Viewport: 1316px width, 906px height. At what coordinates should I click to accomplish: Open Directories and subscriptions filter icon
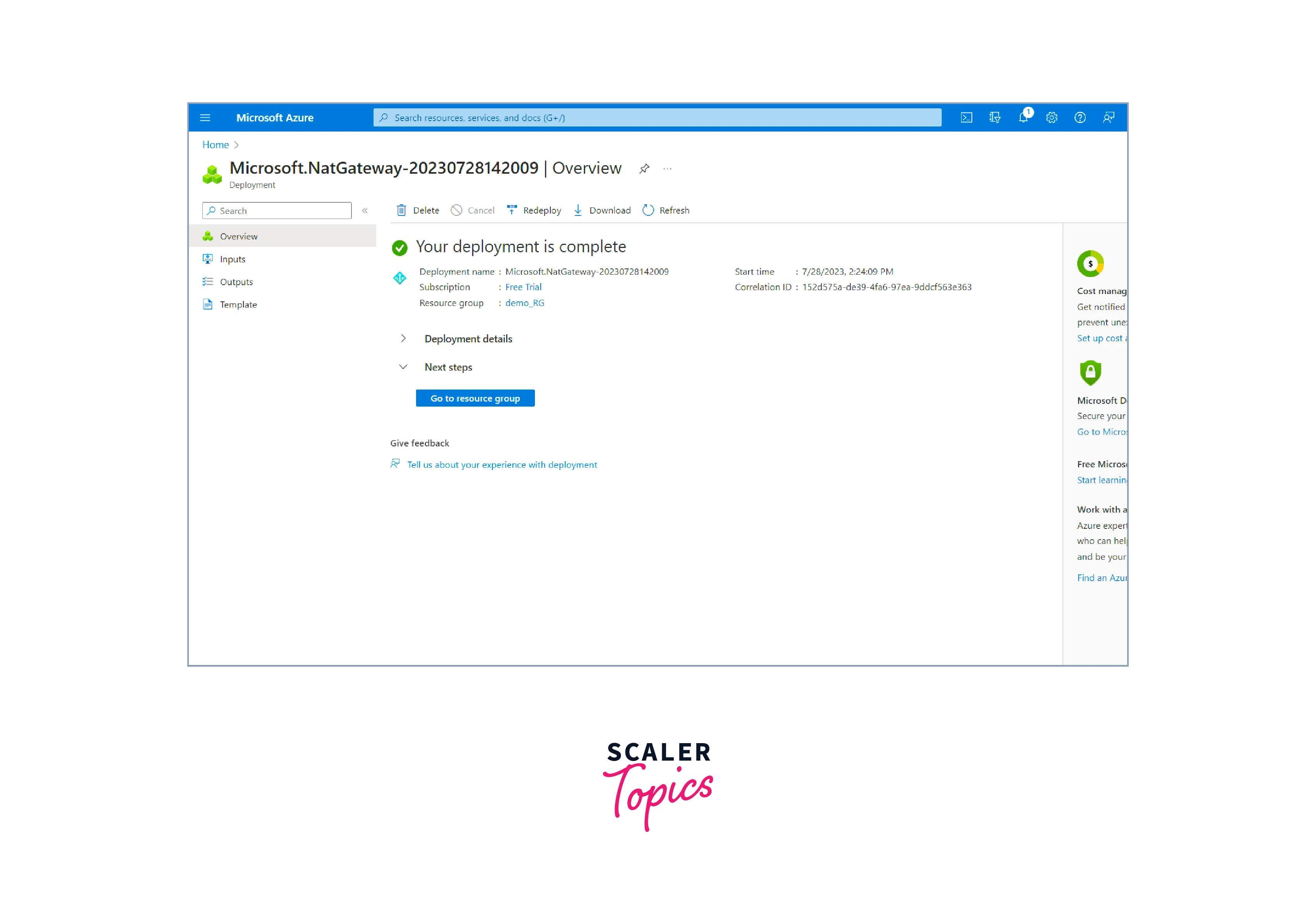point(994,118)
